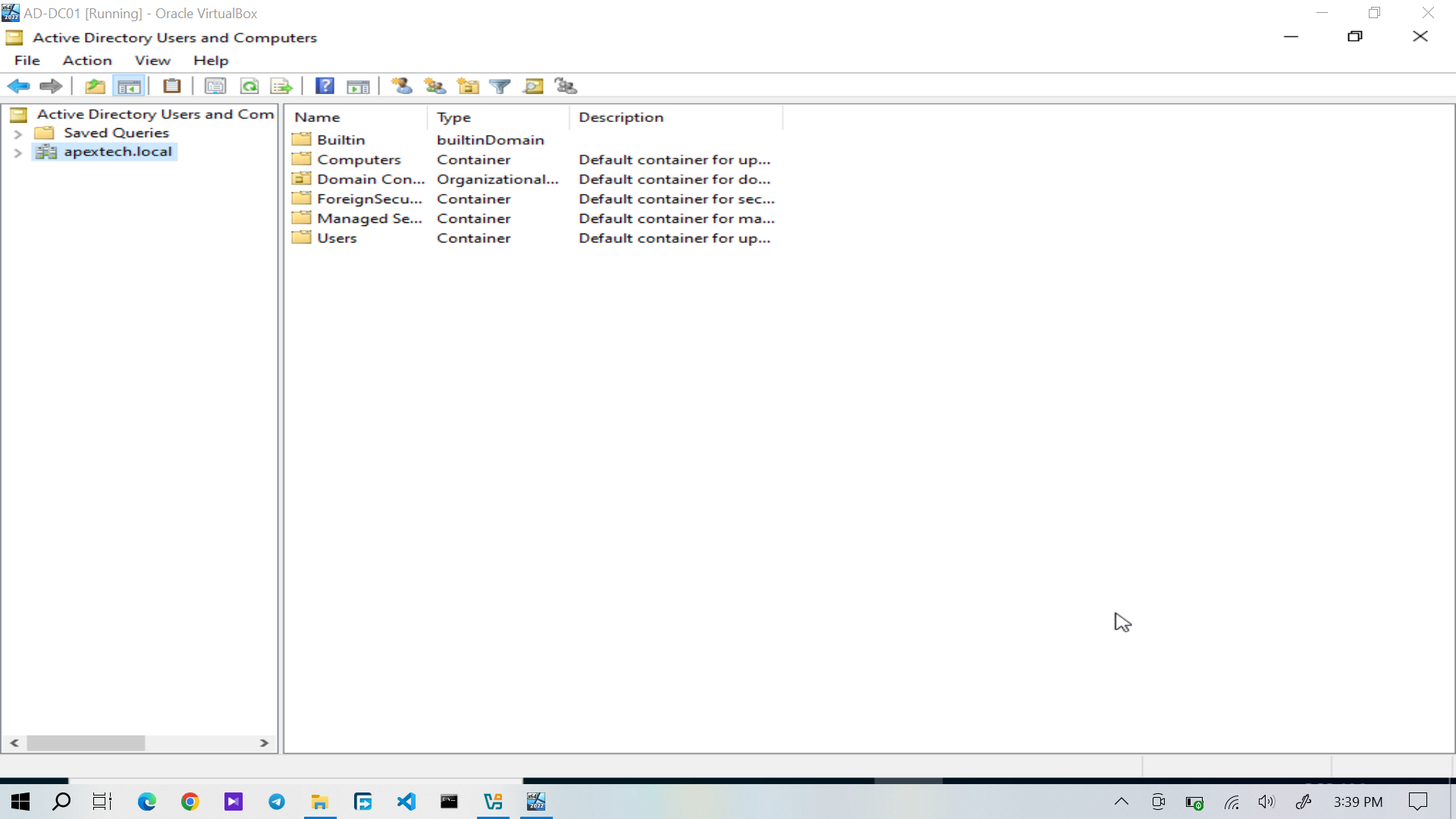Create a new group with the toolbar icon
Image resolution: width=1456 pixels, height=819 pixels.
435,86
